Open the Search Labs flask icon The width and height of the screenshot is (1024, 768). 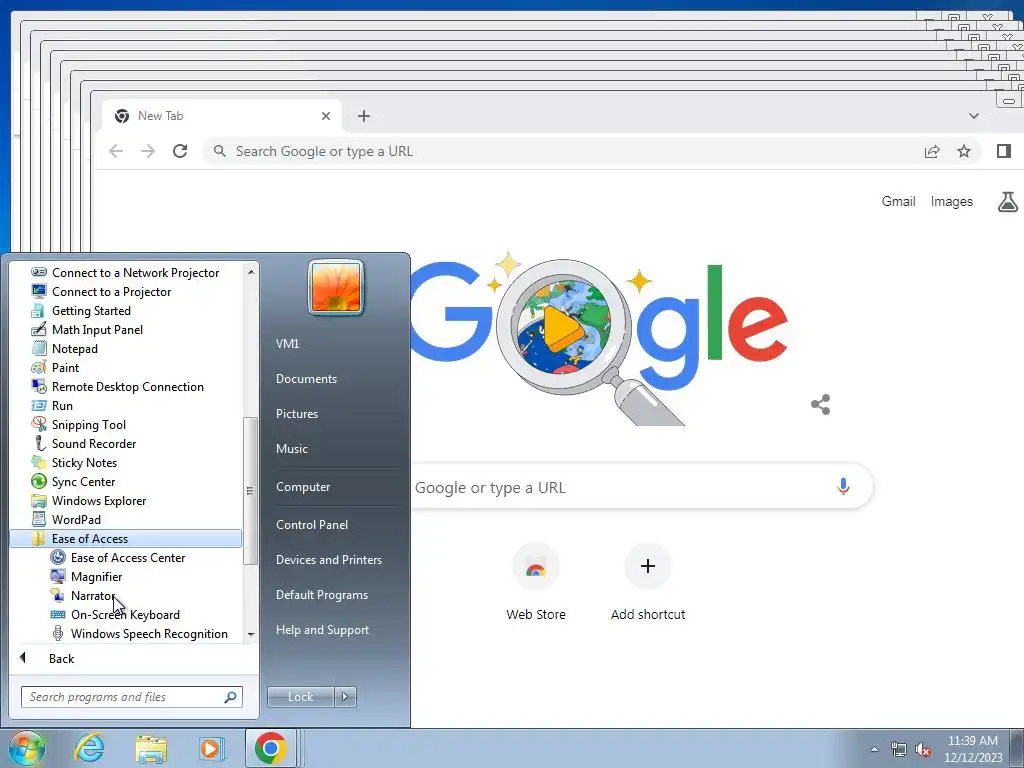click(x=1008, y=202)
